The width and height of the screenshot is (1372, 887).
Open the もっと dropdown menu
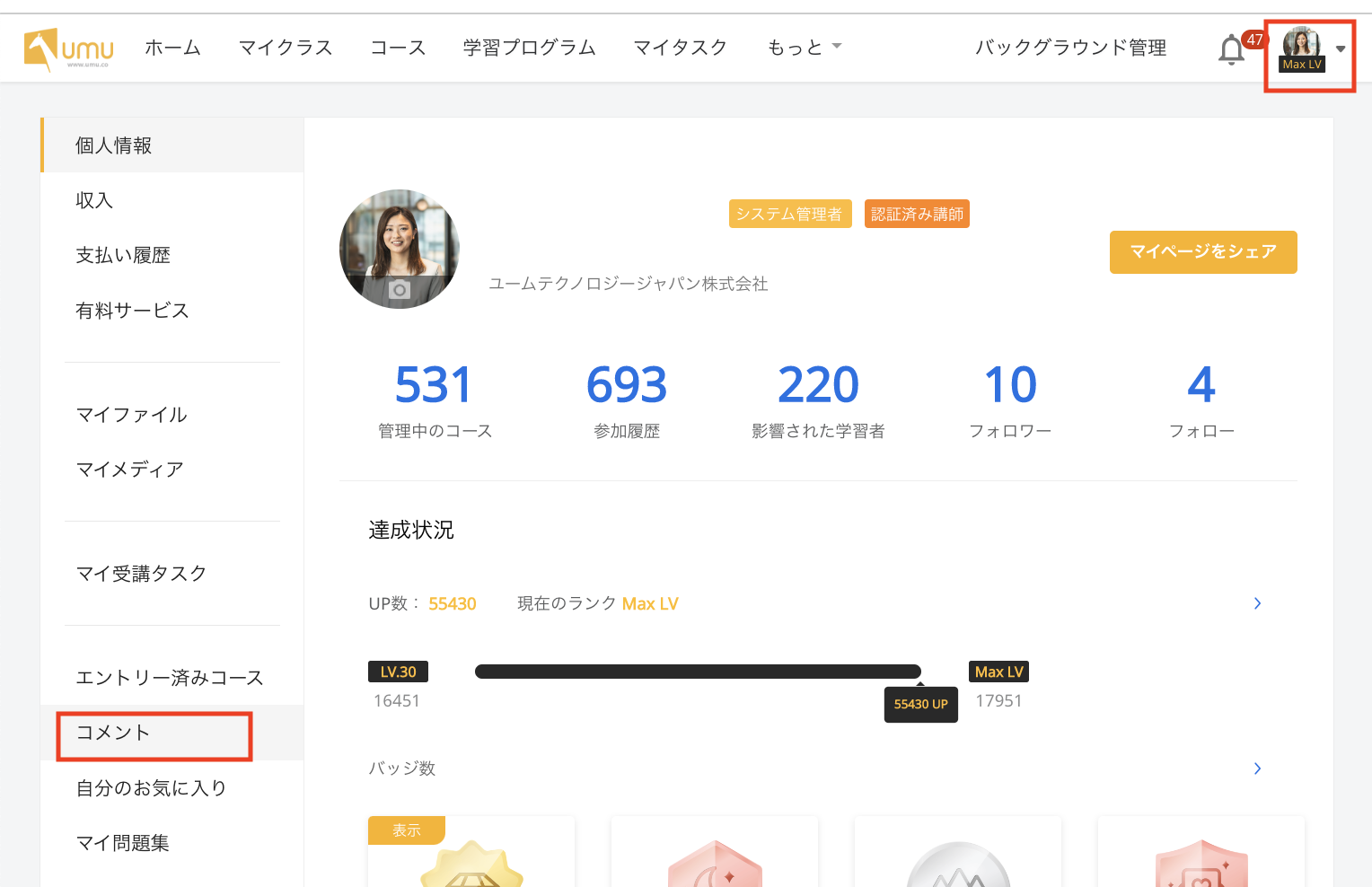coord(802,48)
